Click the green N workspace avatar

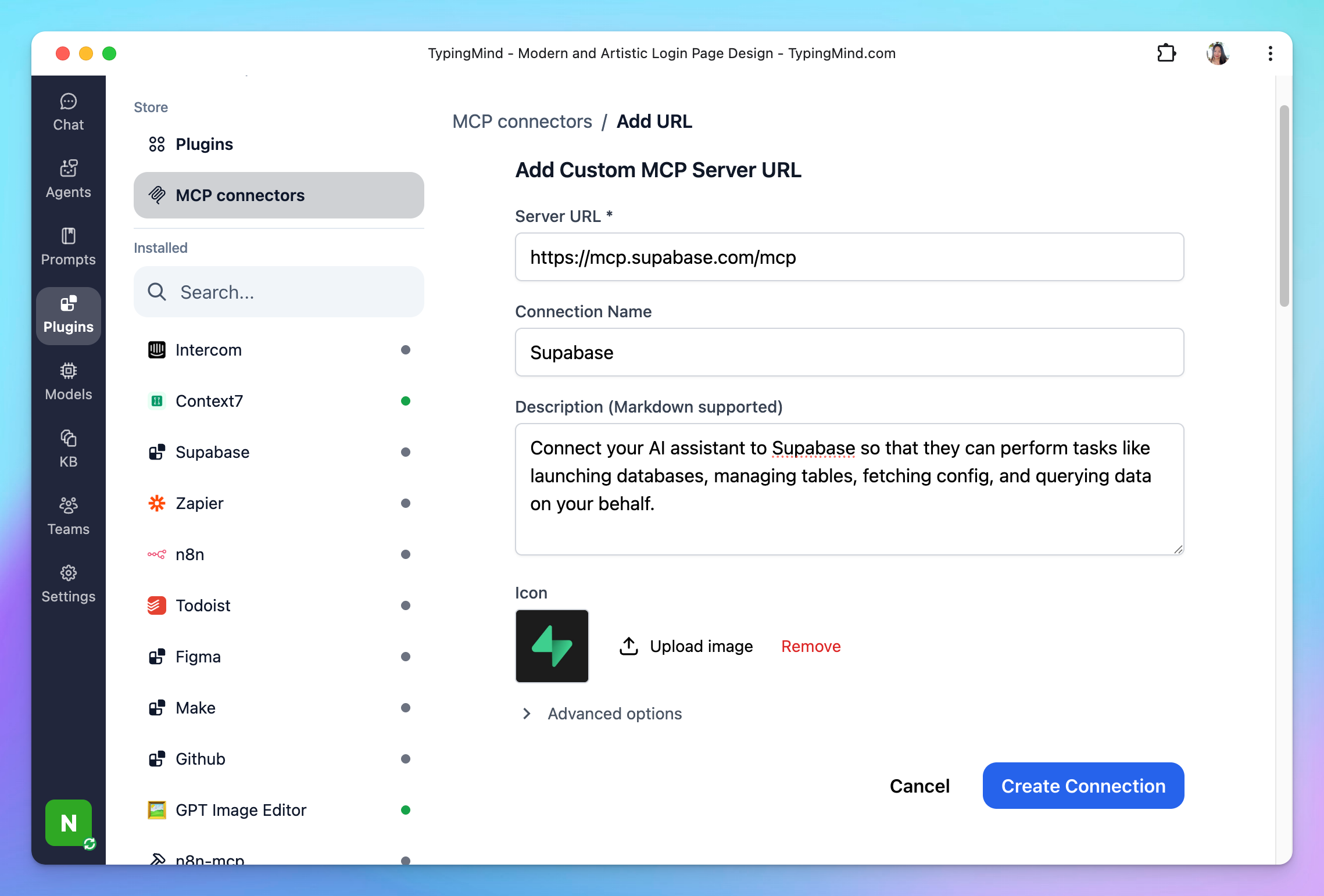coord(69,823)
